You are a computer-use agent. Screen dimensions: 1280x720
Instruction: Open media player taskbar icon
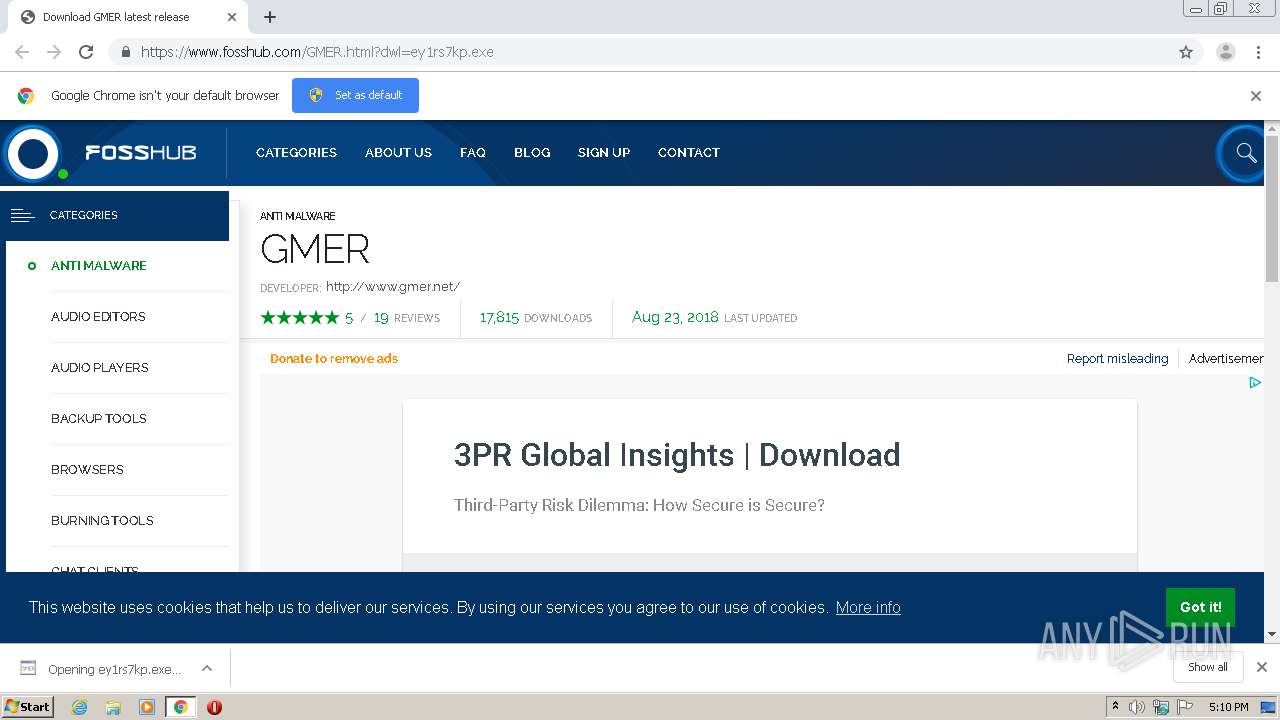[x=147, y=707]
